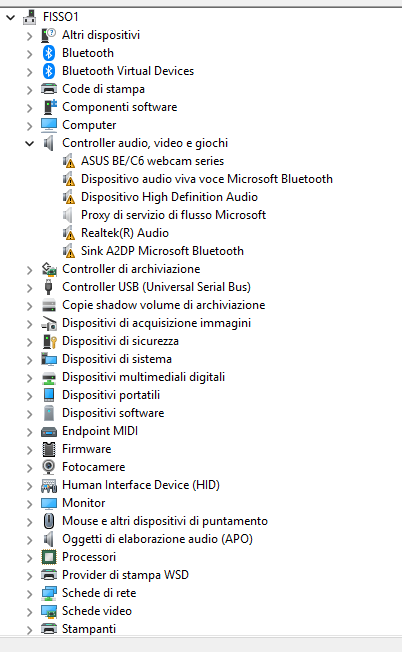This screenshot has width=402, height=652.
Task: Click the Schede di rete network icon
Action: [49, 593]
